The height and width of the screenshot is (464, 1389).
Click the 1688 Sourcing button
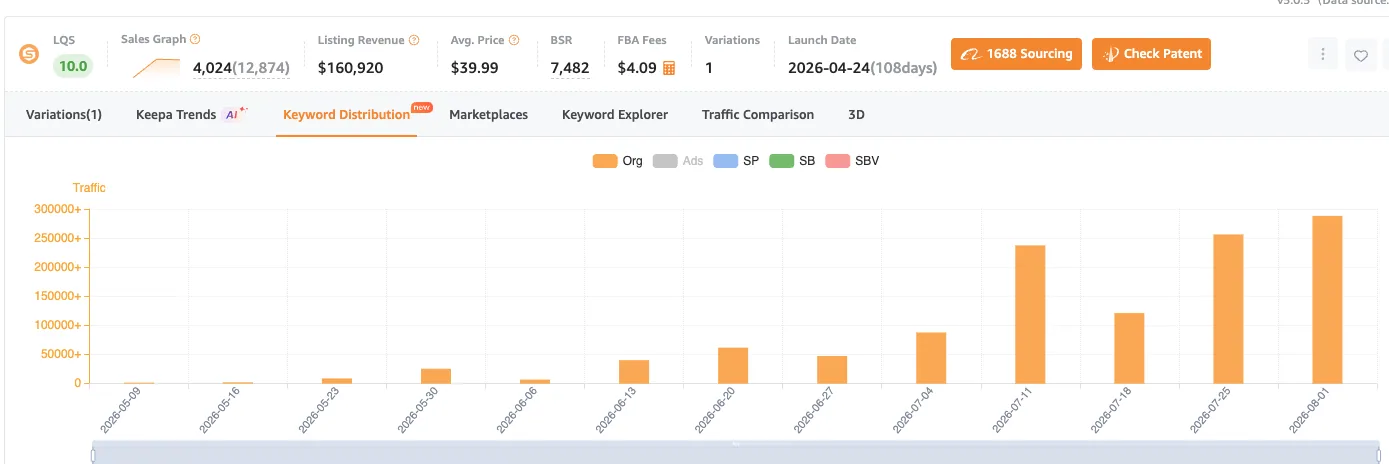point(1016,54)
